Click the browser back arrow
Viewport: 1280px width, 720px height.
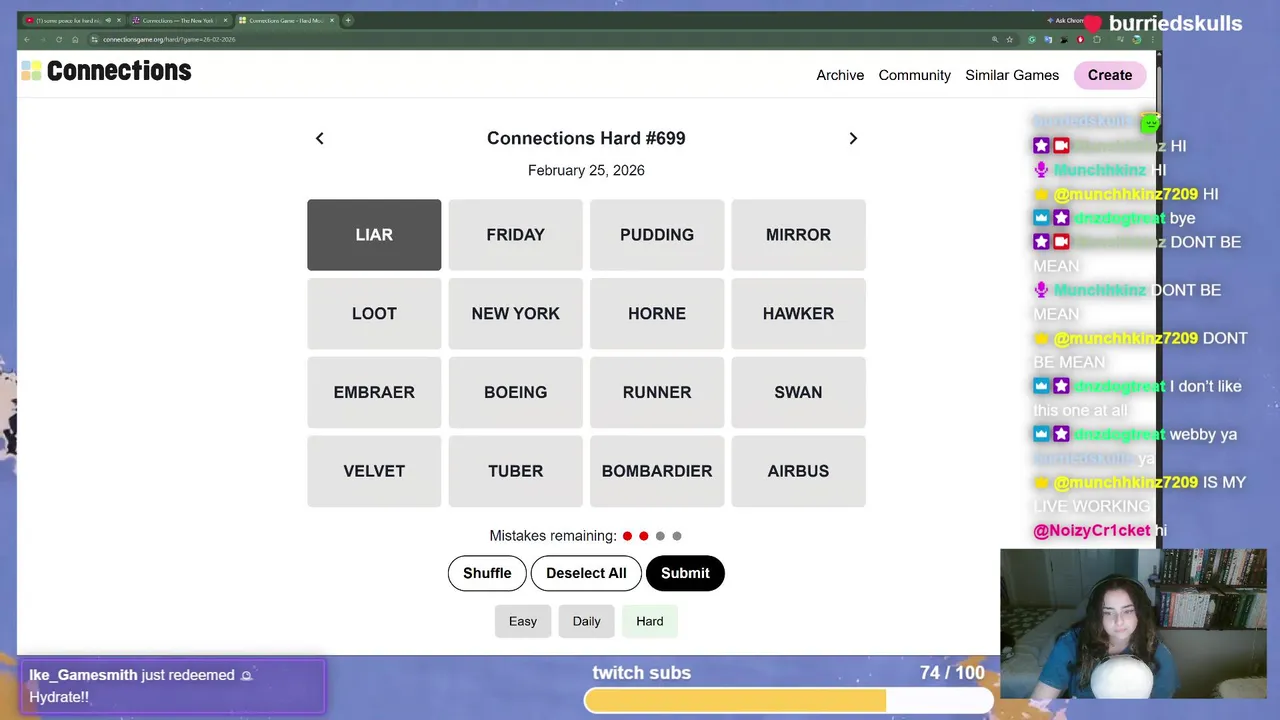[x=27, y=40]
